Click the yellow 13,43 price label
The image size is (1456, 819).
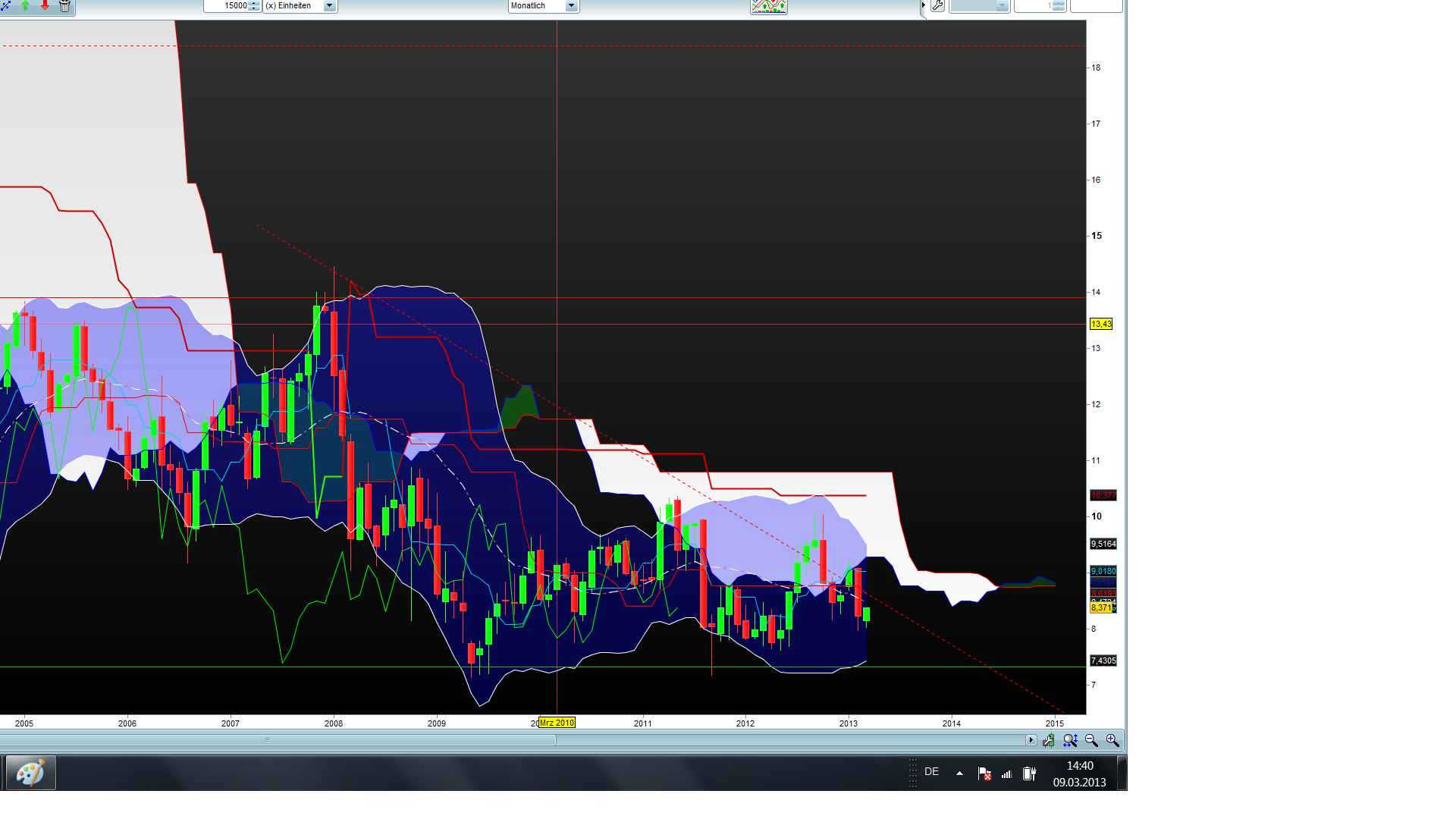(x=1100, y=325)
